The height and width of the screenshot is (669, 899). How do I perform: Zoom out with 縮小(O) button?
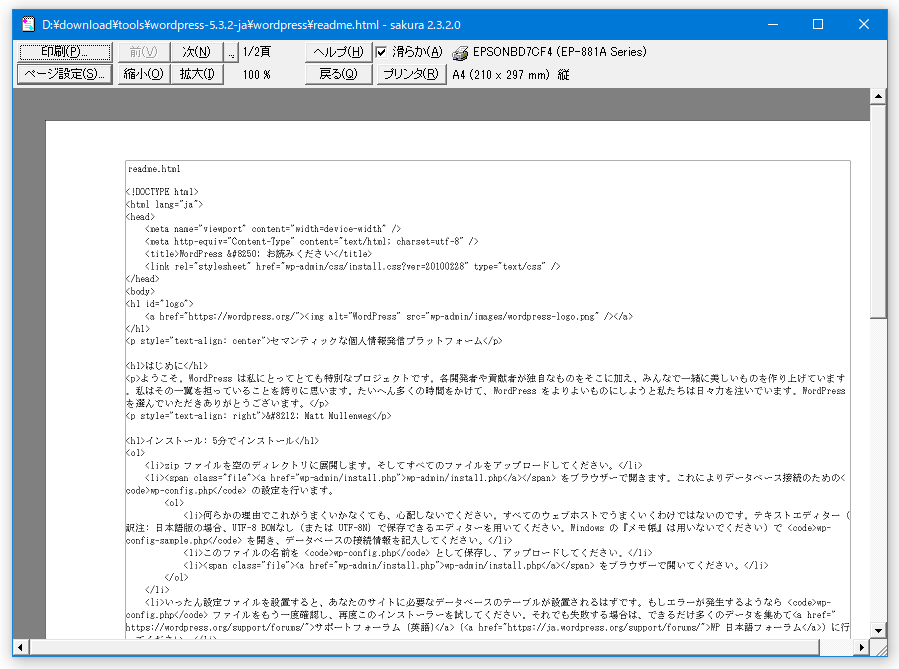tap(143, 75)
